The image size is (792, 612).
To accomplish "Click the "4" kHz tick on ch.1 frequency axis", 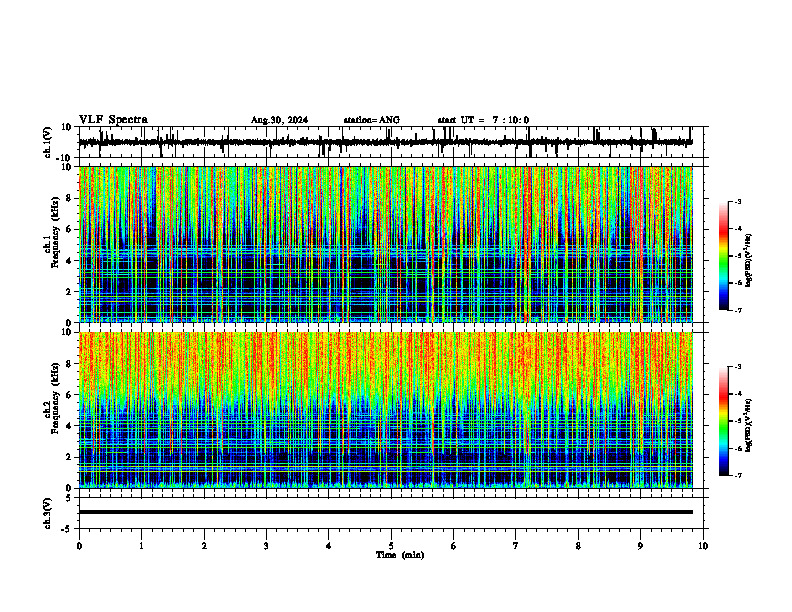I will click(70, 261).
